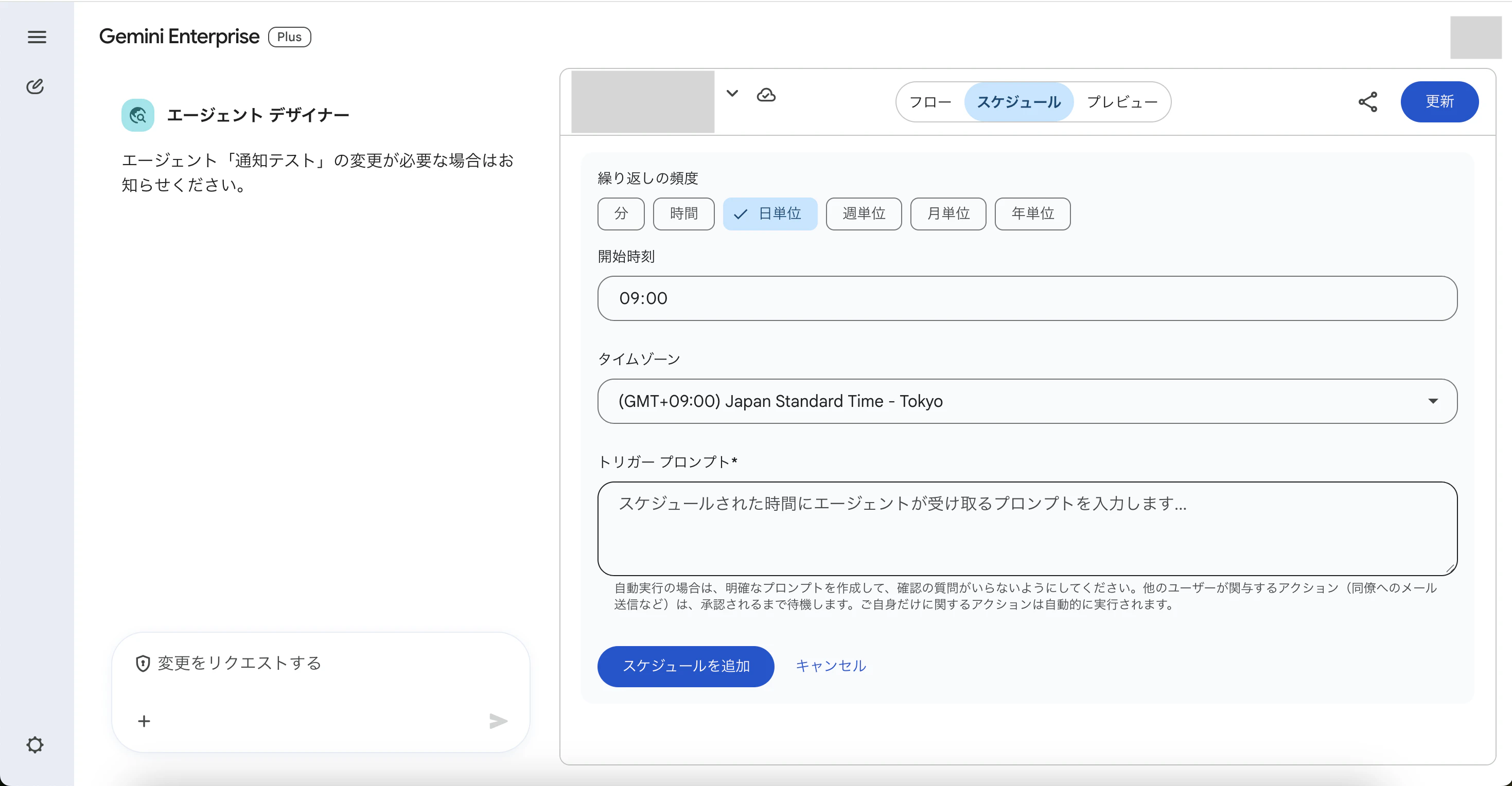
Task: Click the Agent Designer avatar icon
Action: (137, 115)
